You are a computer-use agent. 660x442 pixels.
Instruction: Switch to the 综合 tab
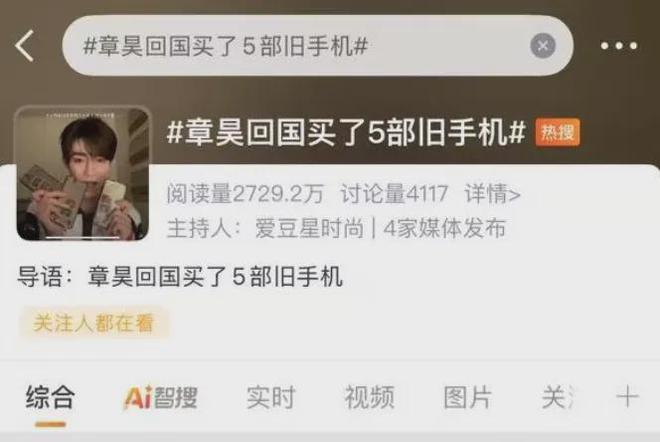(51, 397)
